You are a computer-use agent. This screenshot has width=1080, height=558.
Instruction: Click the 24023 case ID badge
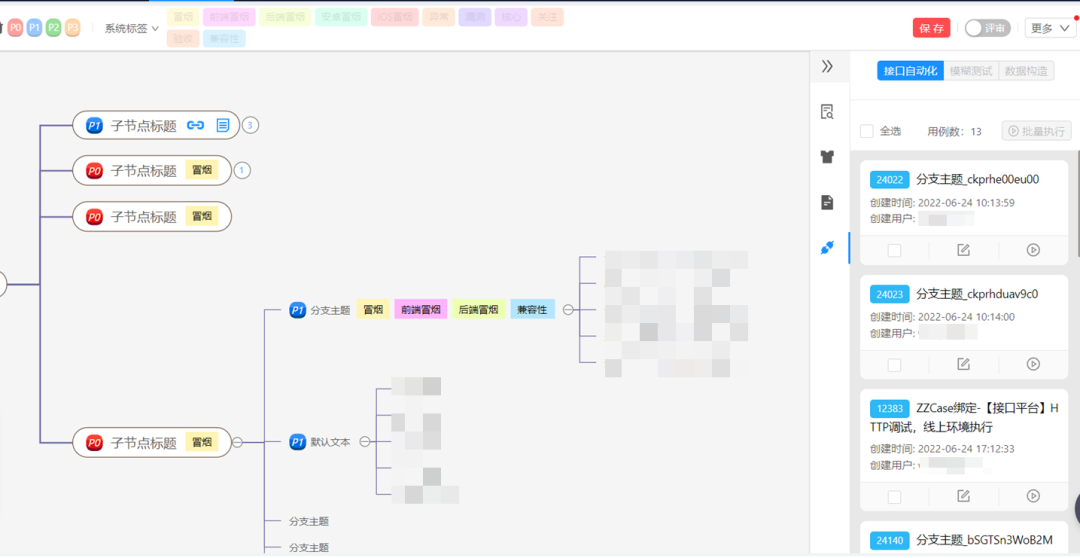click(890, 294)
